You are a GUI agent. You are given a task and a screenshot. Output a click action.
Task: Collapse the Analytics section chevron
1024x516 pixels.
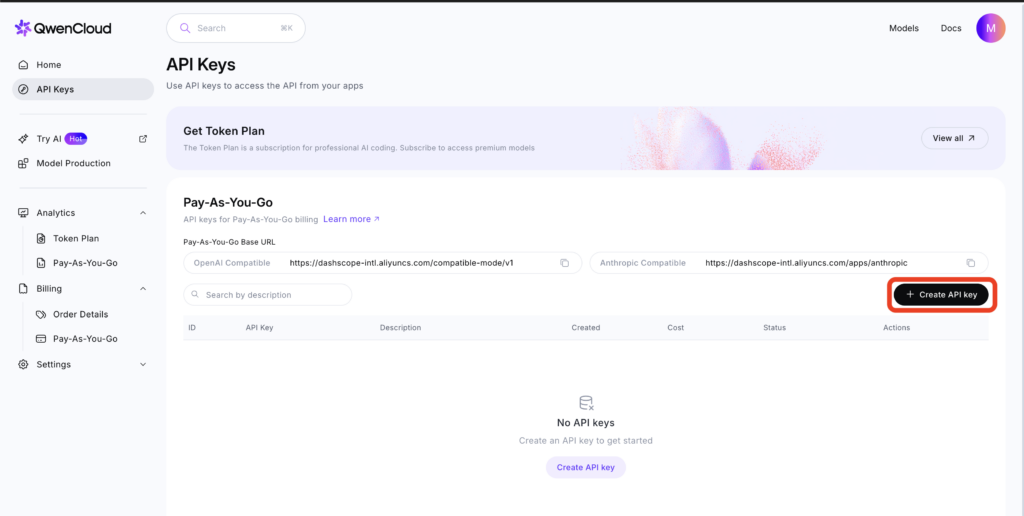(x=143, y=213)
